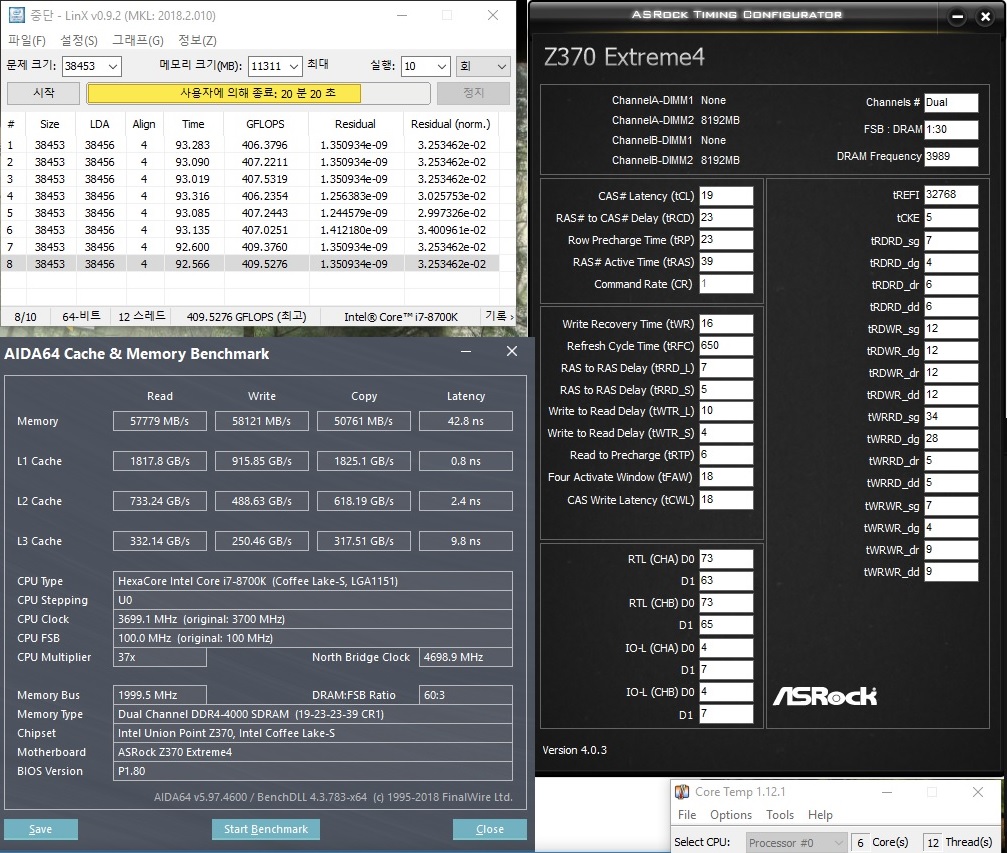Click the DRAM Frequency field showing 3989
This screenshot has width=1007, height=853.
pos(951,156)
